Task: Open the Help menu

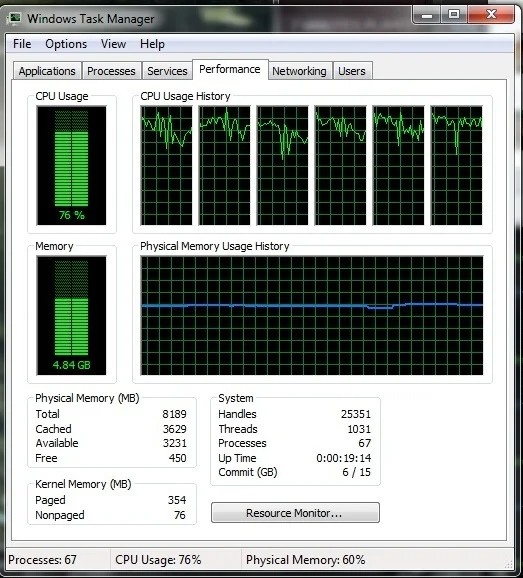Action: point(152,44)
